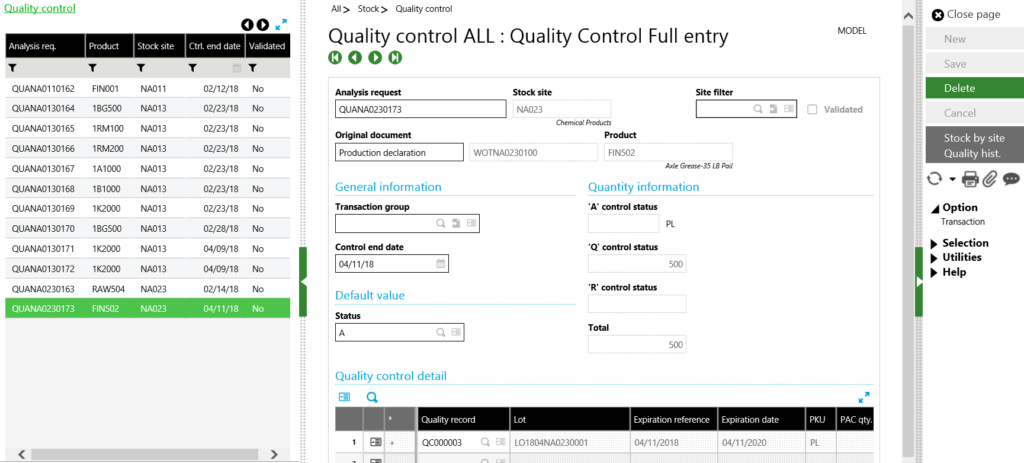The height and width of the screenshot is (463, 1024).
Task: Collapse left list panel with green handle
Action: pos(302,282)
